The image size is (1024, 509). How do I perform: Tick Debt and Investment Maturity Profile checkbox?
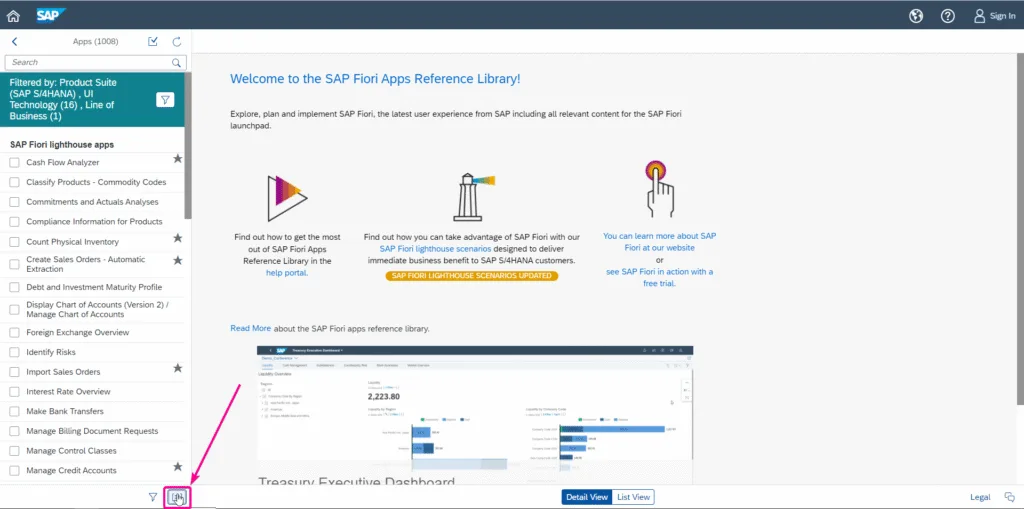pos(14,287)
